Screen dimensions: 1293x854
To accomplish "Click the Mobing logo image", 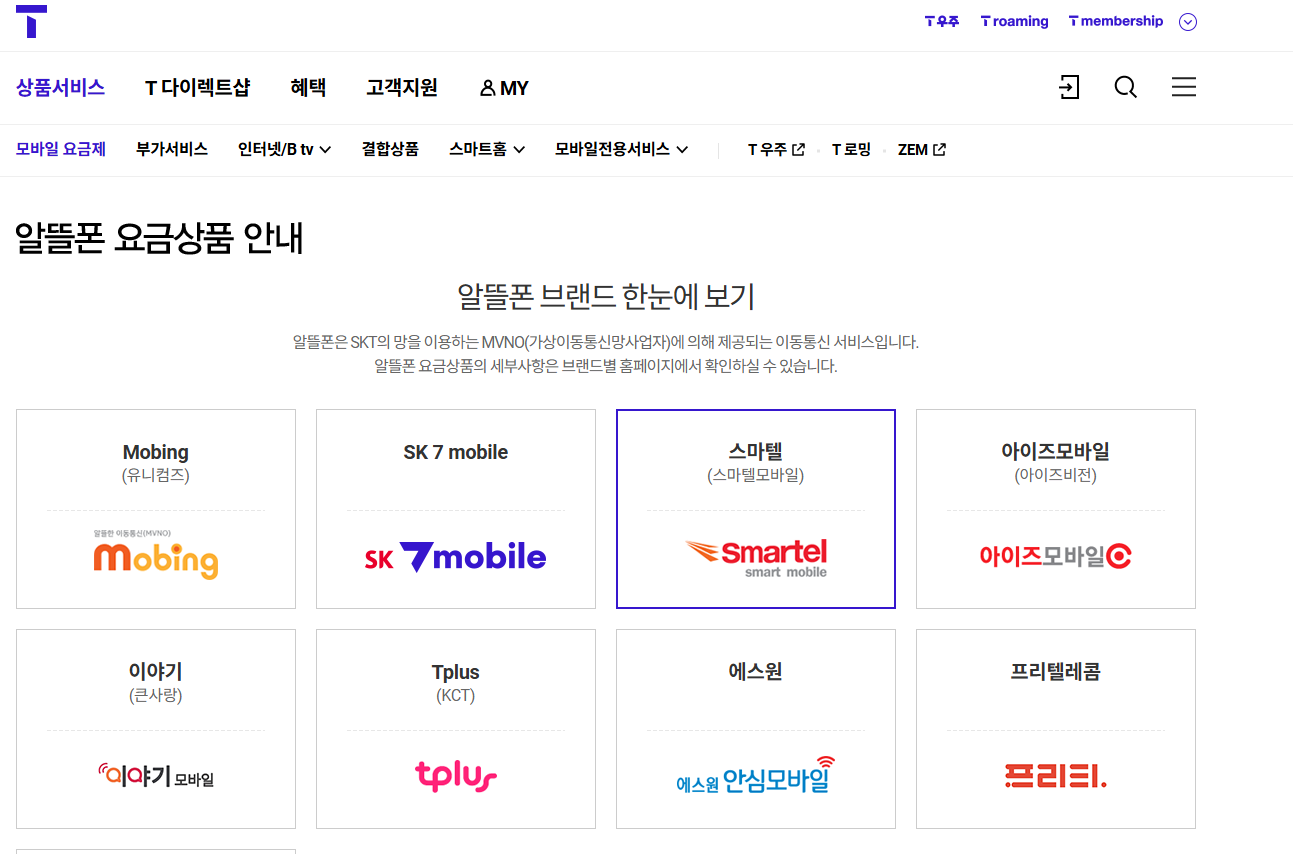I will click(x=156, y=555).
